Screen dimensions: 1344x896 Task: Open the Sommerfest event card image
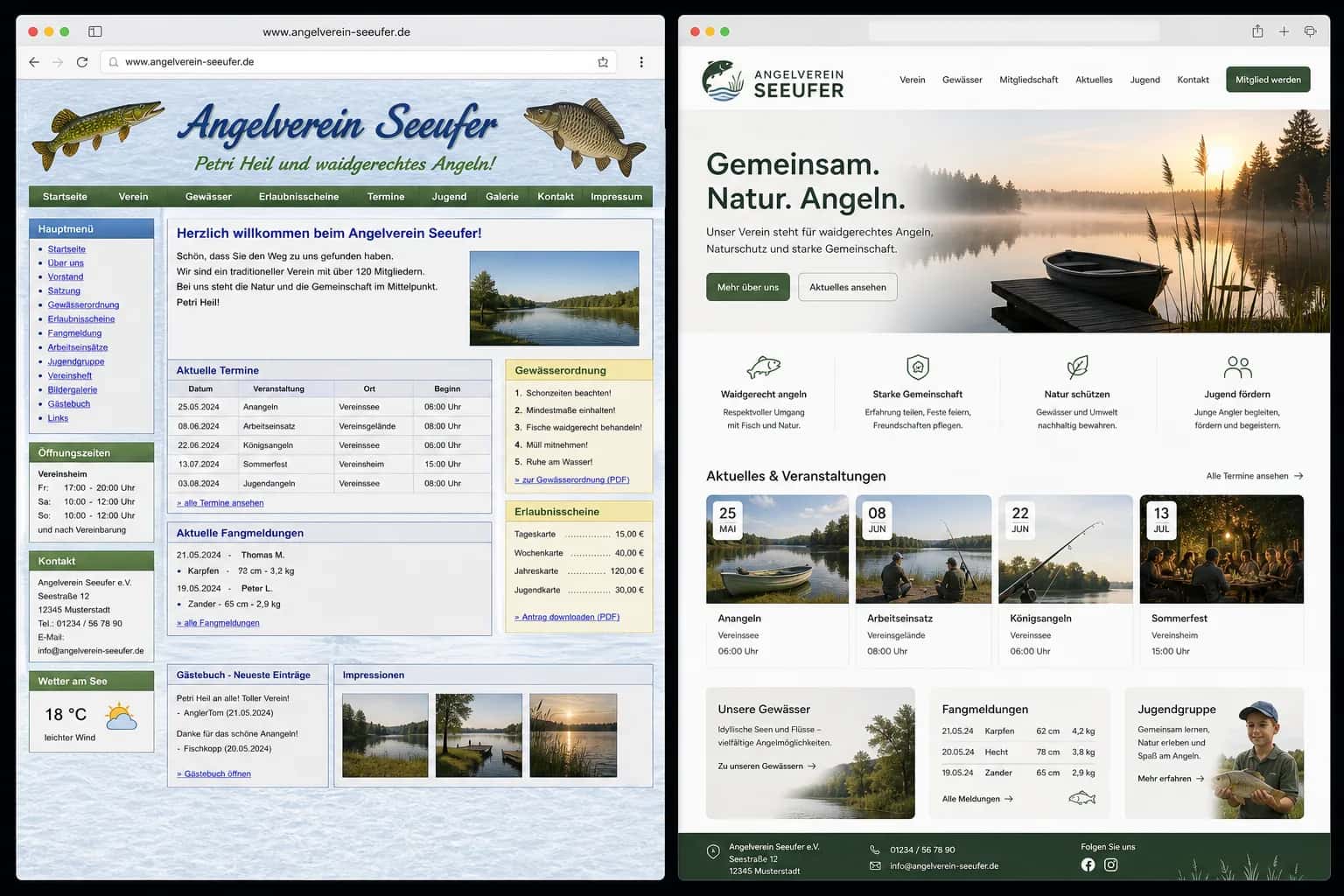[x=1221, y=549]
